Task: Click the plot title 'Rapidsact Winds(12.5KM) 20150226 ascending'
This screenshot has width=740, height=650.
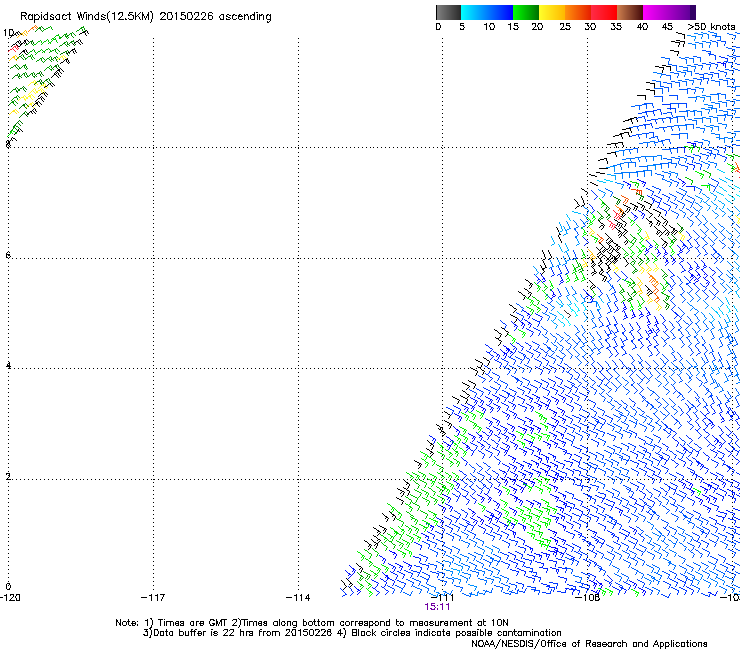Action: [x=146, y=17]
